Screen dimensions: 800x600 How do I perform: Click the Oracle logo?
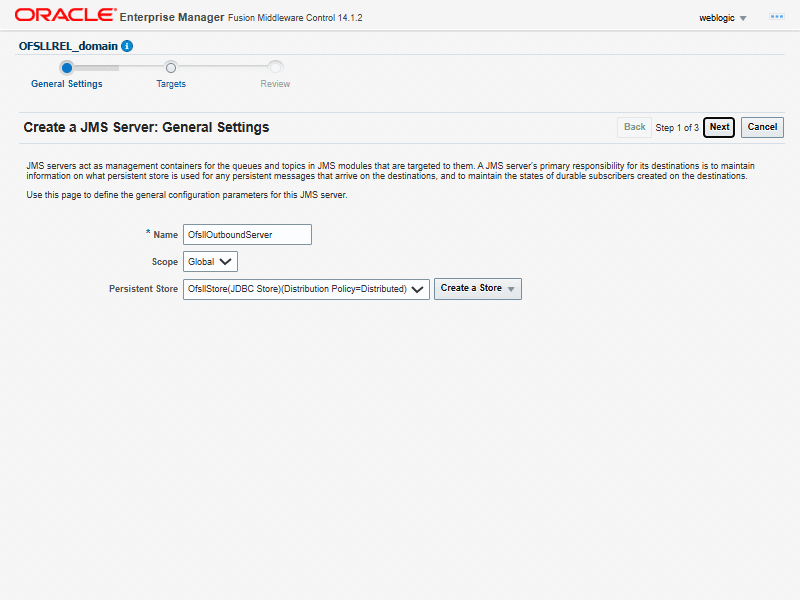[65, 15]
